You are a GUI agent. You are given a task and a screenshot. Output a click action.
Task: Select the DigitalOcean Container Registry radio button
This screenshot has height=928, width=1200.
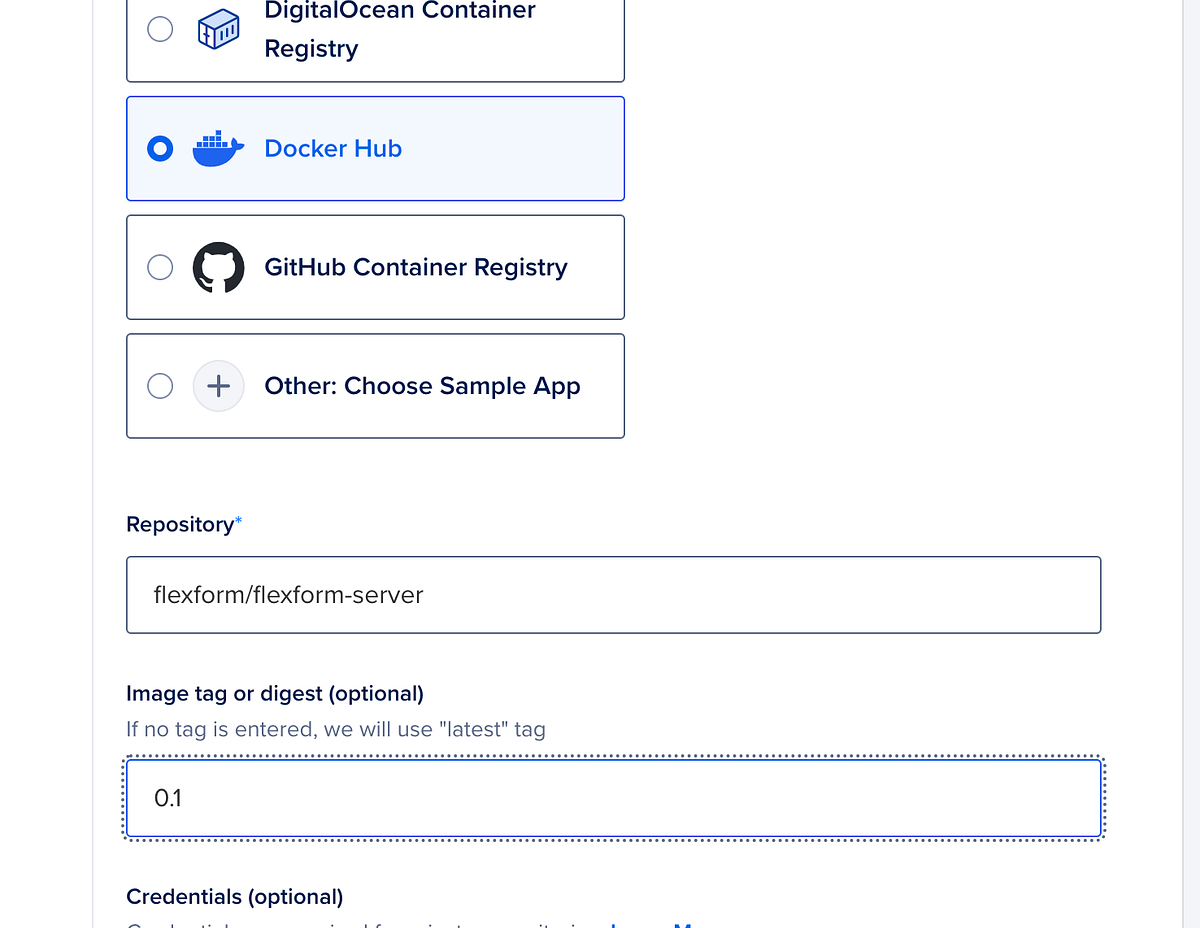pos(160,29)
